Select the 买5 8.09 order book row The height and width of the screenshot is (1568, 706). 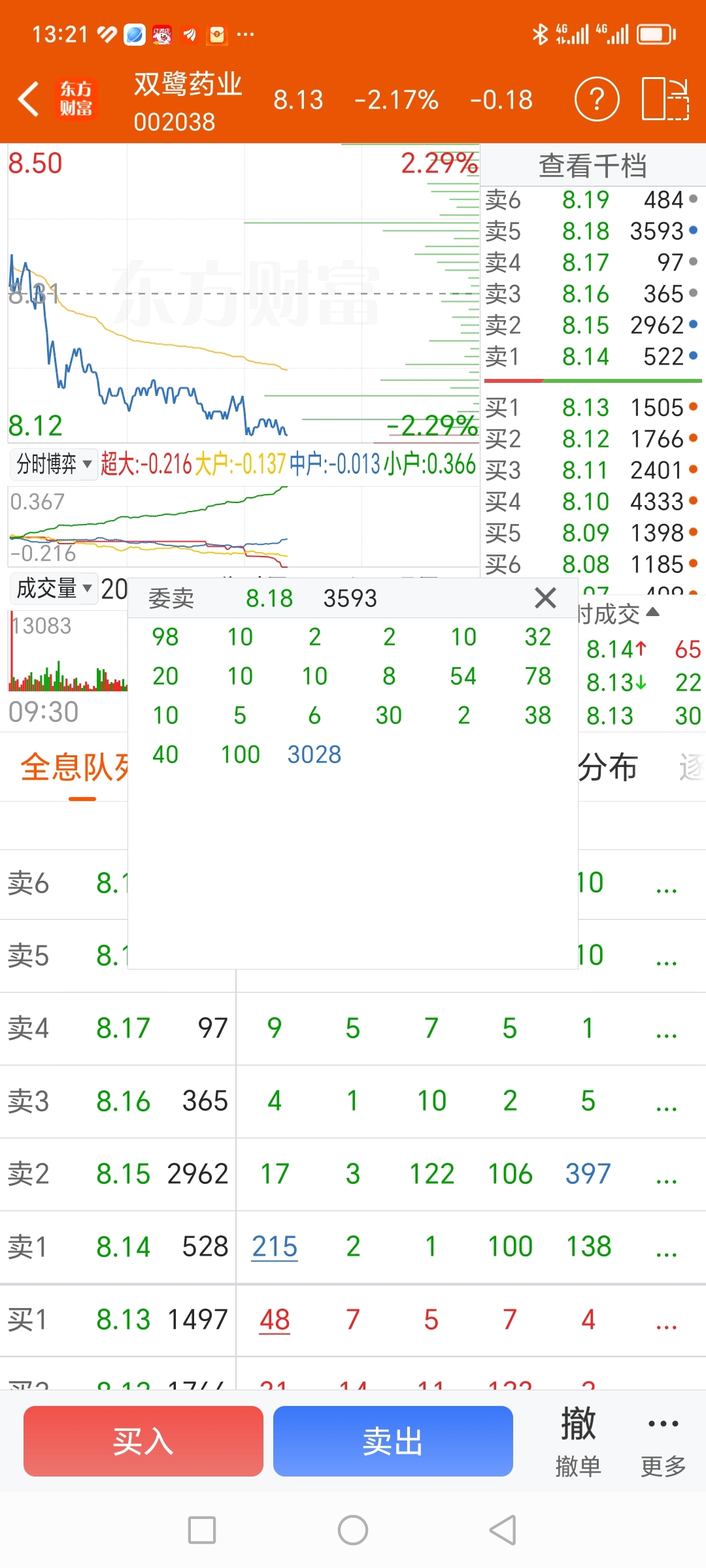592,533
